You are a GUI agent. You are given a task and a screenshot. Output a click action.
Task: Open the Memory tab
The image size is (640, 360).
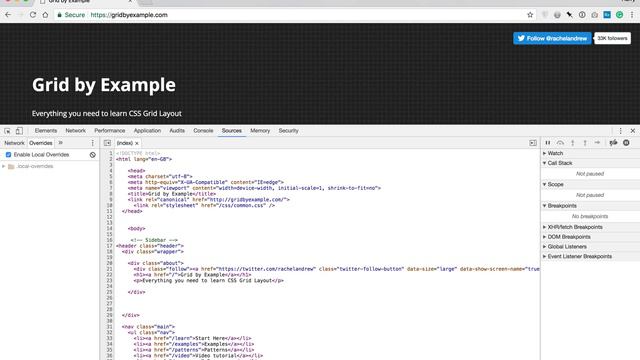tap(260, 131)
